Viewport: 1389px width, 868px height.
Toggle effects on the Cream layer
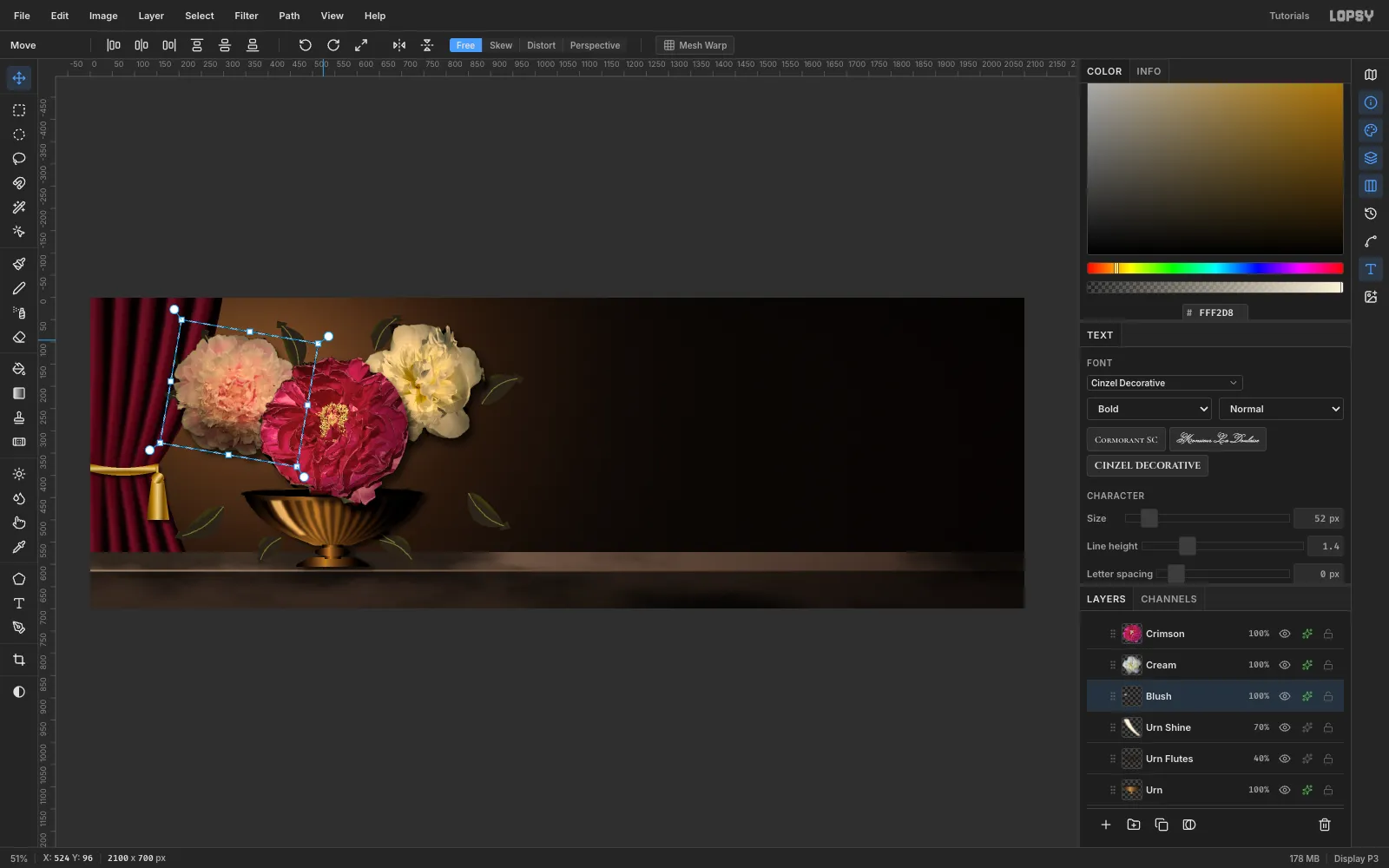tap(1307, 665)
